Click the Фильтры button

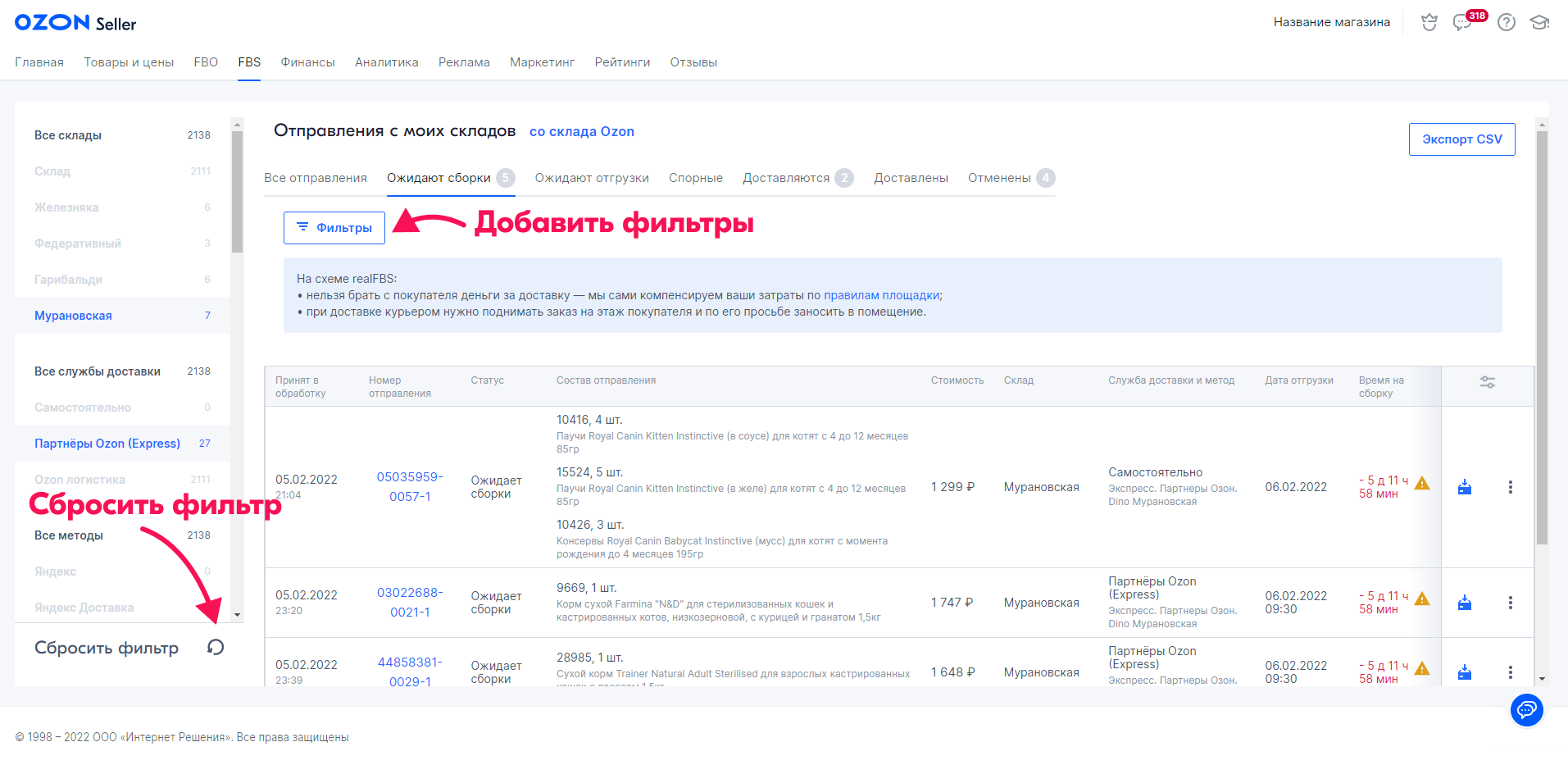point(334,228)
